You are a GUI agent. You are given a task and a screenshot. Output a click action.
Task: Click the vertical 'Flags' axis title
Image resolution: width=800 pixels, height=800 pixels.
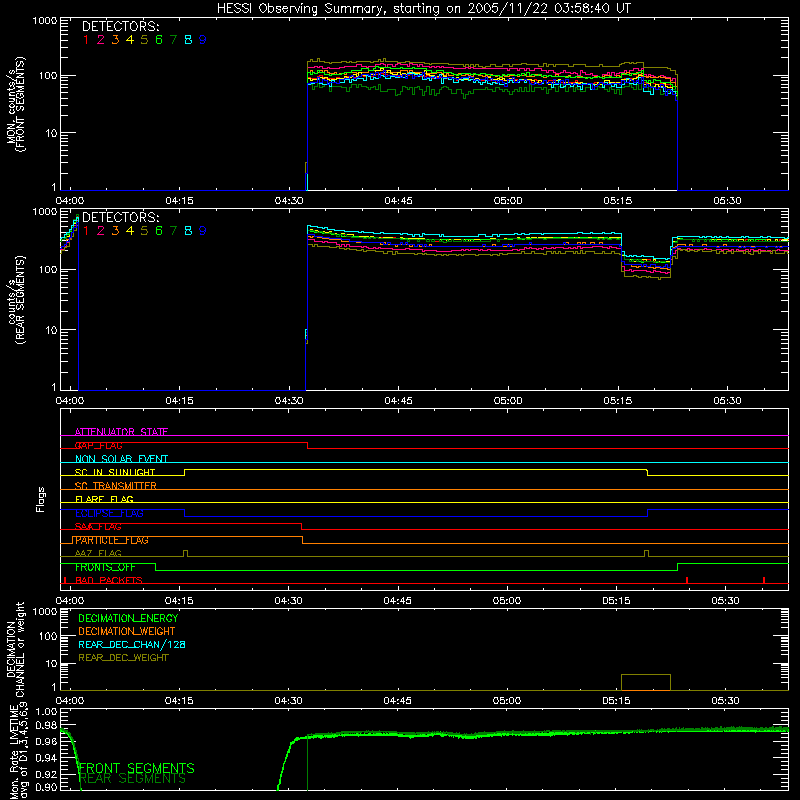pos(41,499)
